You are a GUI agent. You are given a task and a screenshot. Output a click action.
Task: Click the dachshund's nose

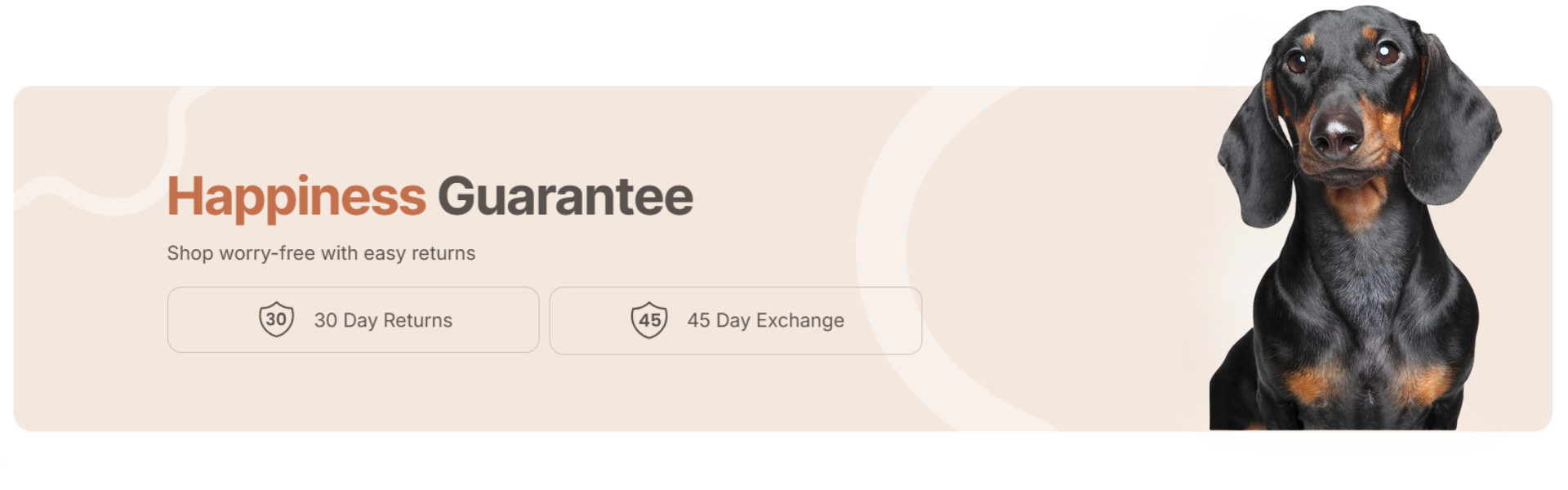click(x=1338, y=134)
